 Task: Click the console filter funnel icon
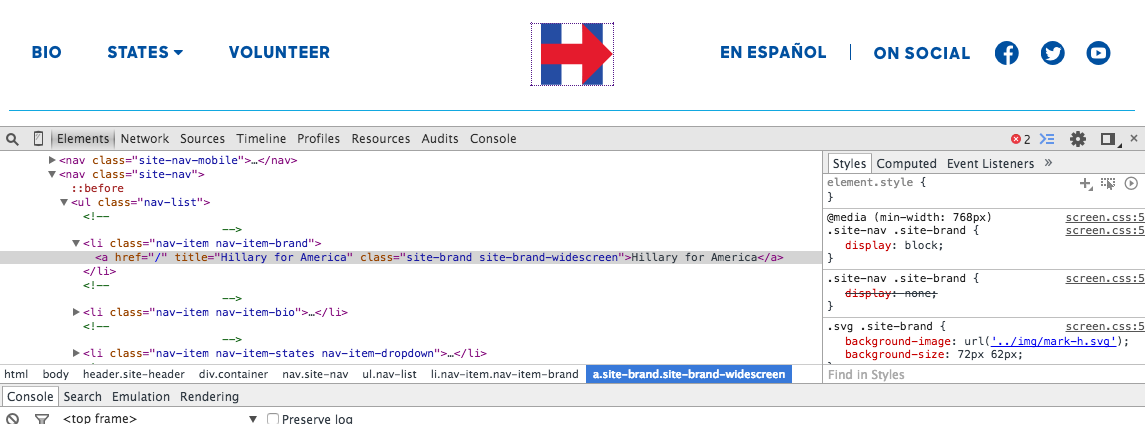pos(42,419)
